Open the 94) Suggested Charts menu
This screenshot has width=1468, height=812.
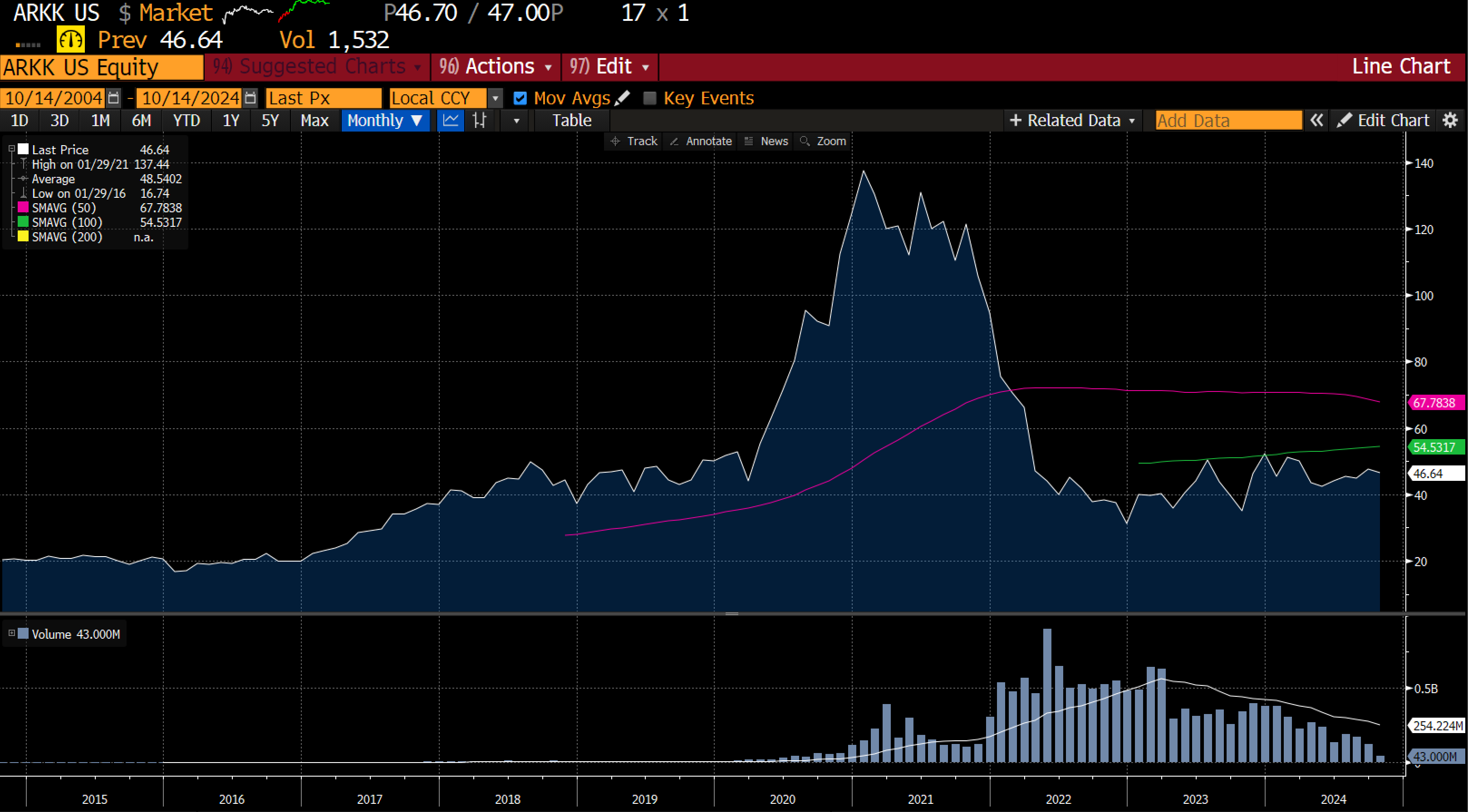coord(317,67)
